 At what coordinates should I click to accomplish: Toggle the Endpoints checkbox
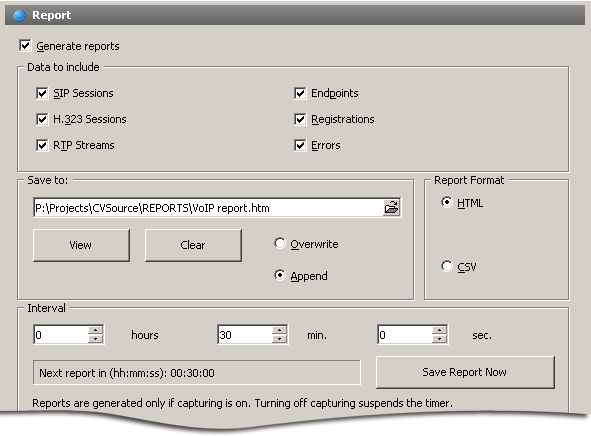(300, 93)
